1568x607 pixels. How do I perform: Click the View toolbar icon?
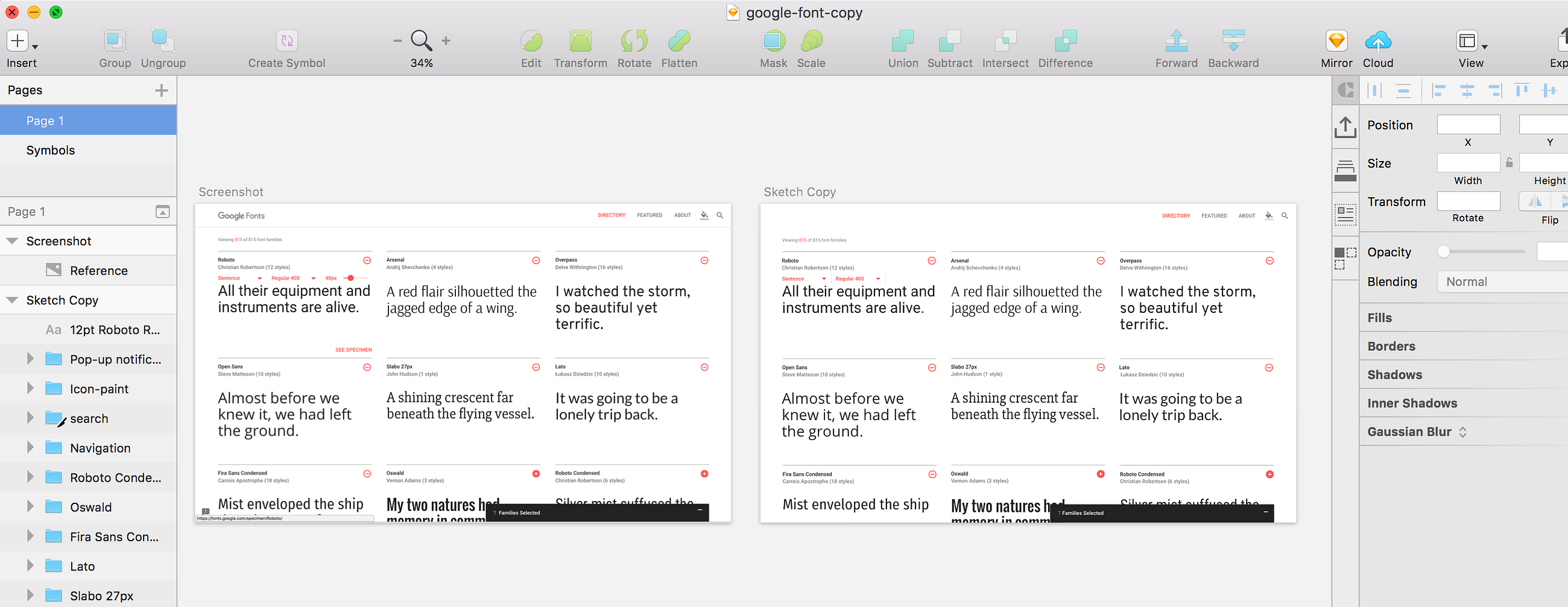1467,41
